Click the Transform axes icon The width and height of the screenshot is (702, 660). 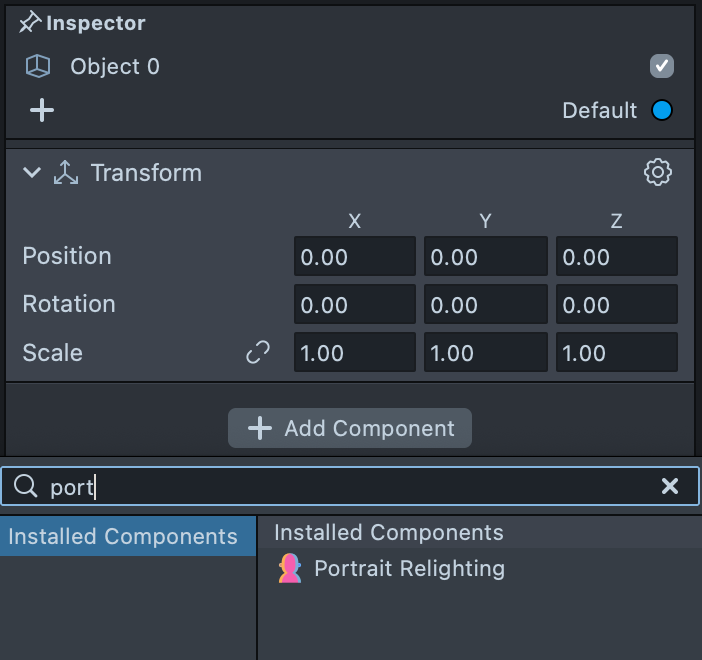66,173
